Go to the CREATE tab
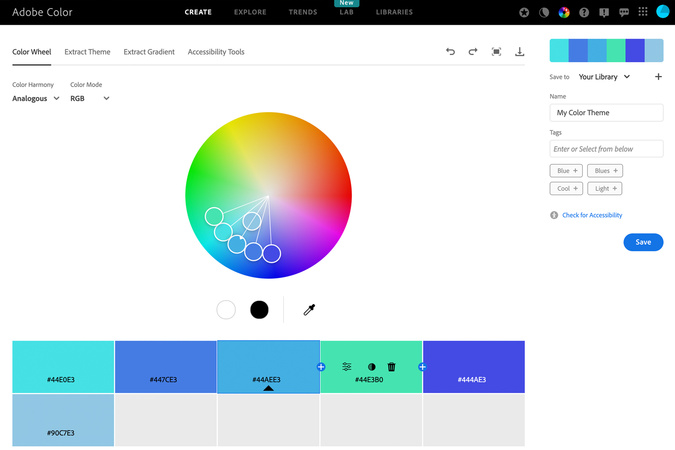This screenshot has width=675, height=450. pos(198,12)
